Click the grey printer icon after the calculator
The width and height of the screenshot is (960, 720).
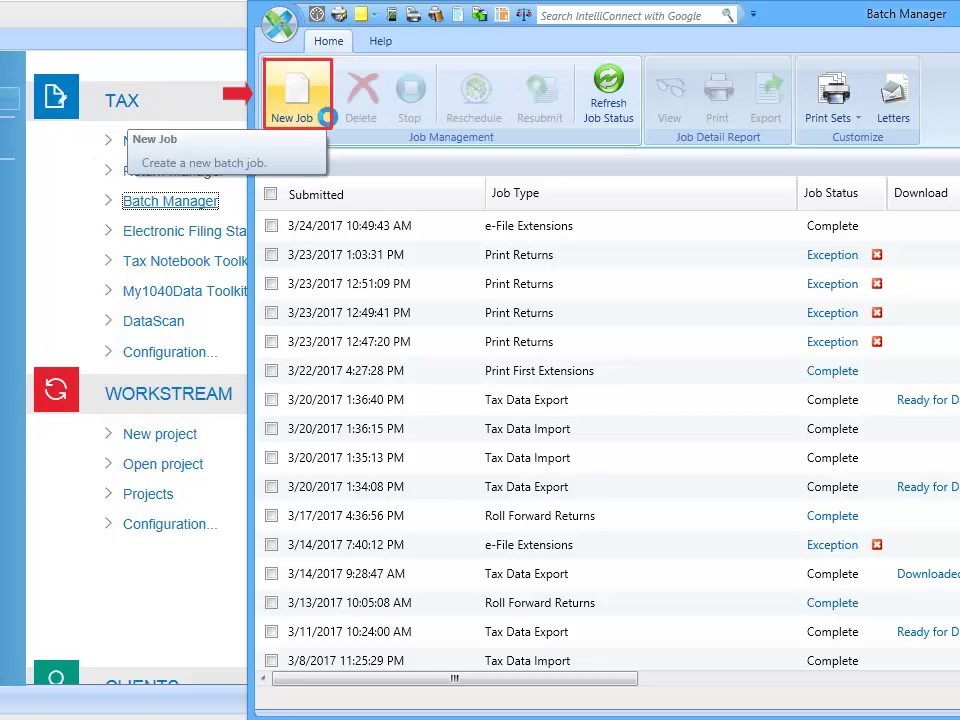pos(413,14)
